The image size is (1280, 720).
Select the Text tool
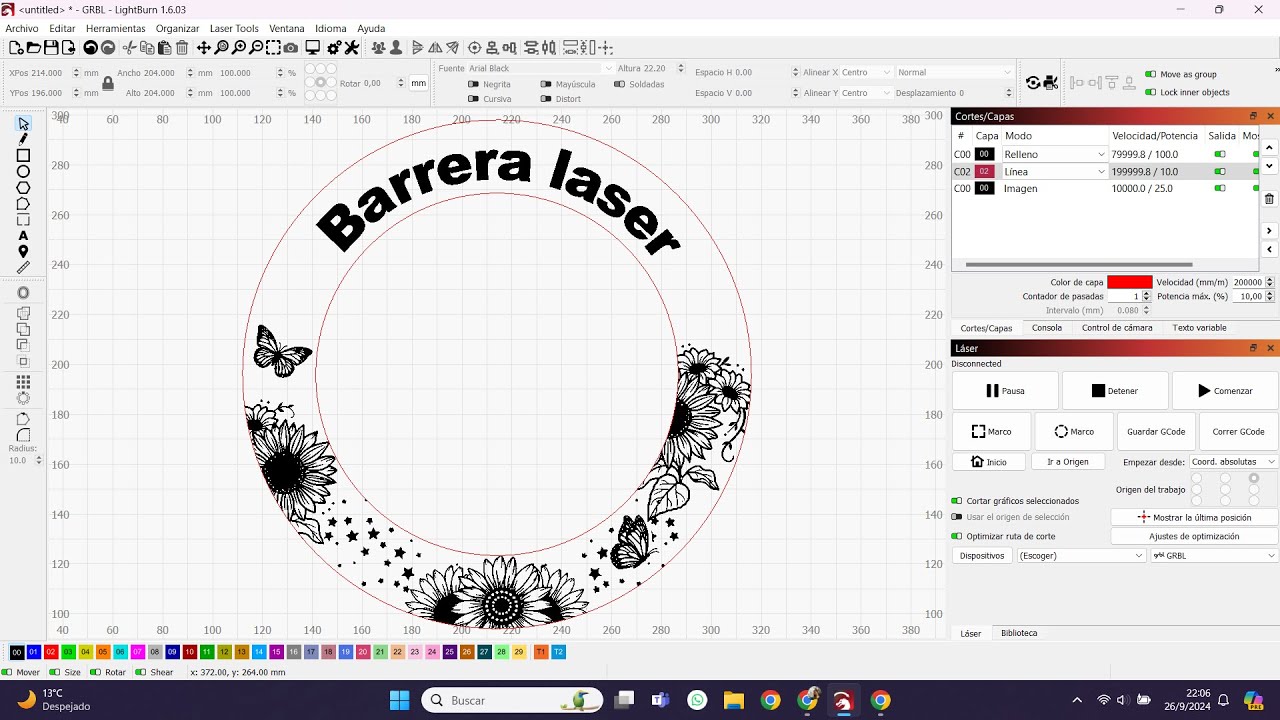point(23,236)
